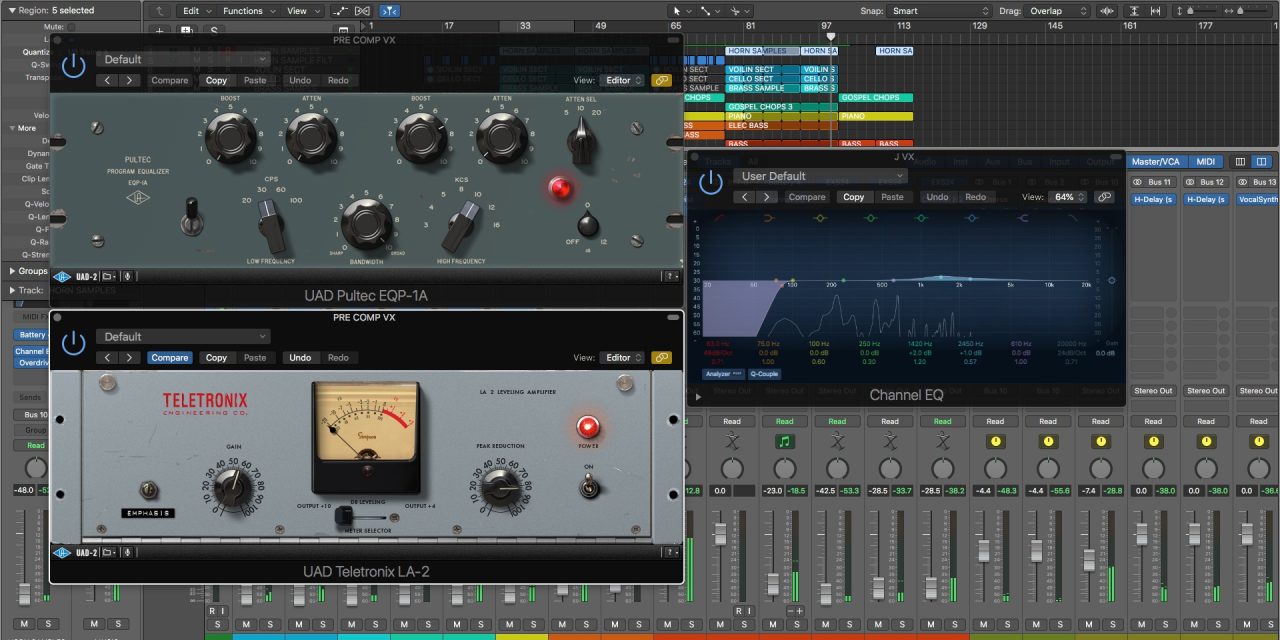Click Compare in the Teletronix LA-2 window
This screenshot has height=640, width=1280.
tap(169, 357)
